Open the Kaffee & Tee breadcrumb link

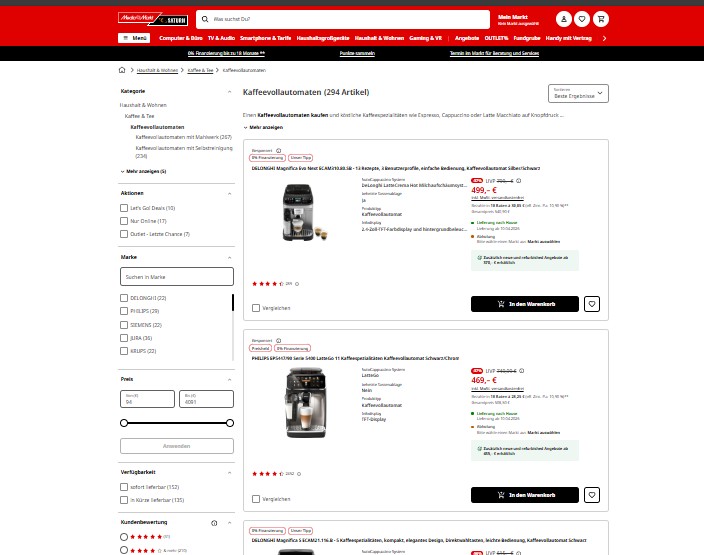pos(200,70)
